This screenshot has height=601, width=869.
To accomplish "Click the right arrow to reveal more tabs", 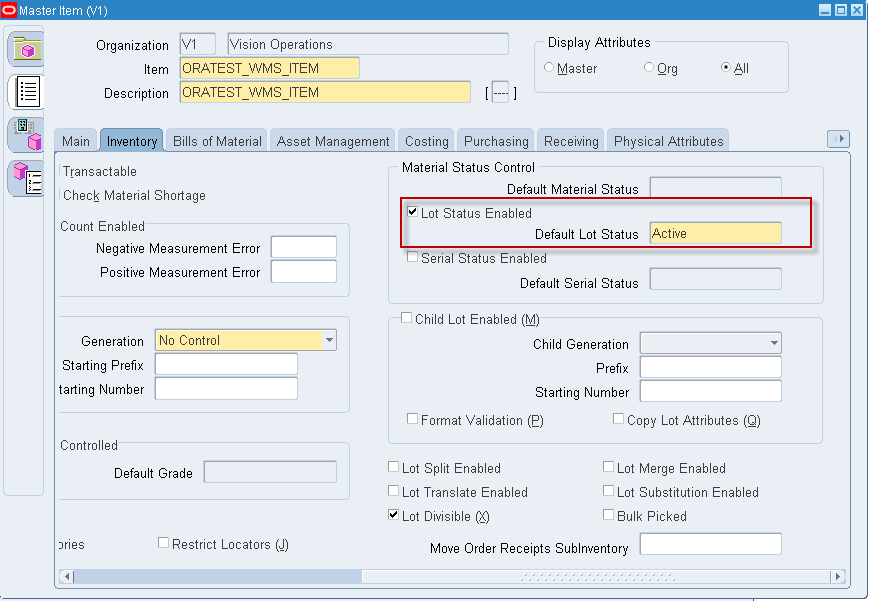I will (838, 139).
